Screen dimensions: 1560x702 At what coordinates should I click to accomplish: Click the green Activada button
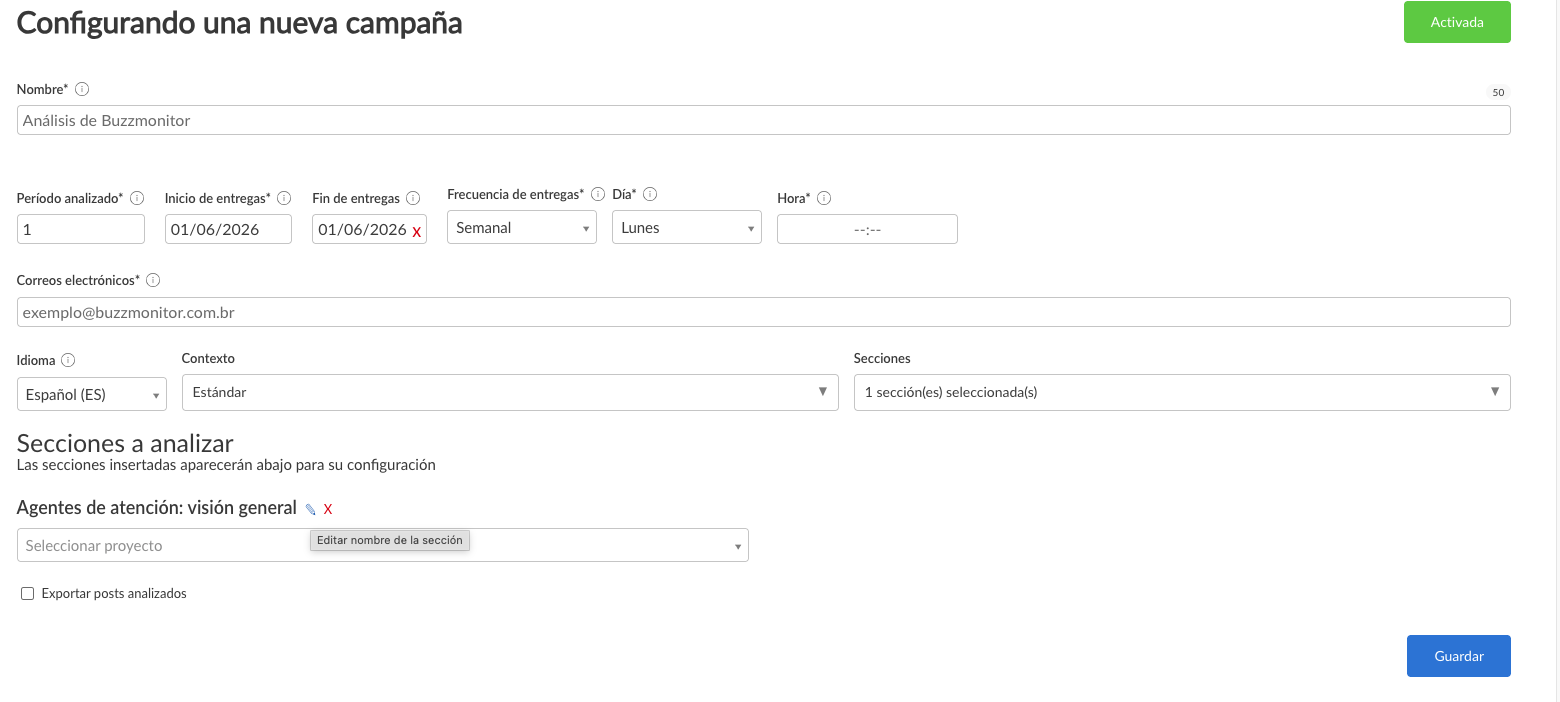click(1457, 22)
